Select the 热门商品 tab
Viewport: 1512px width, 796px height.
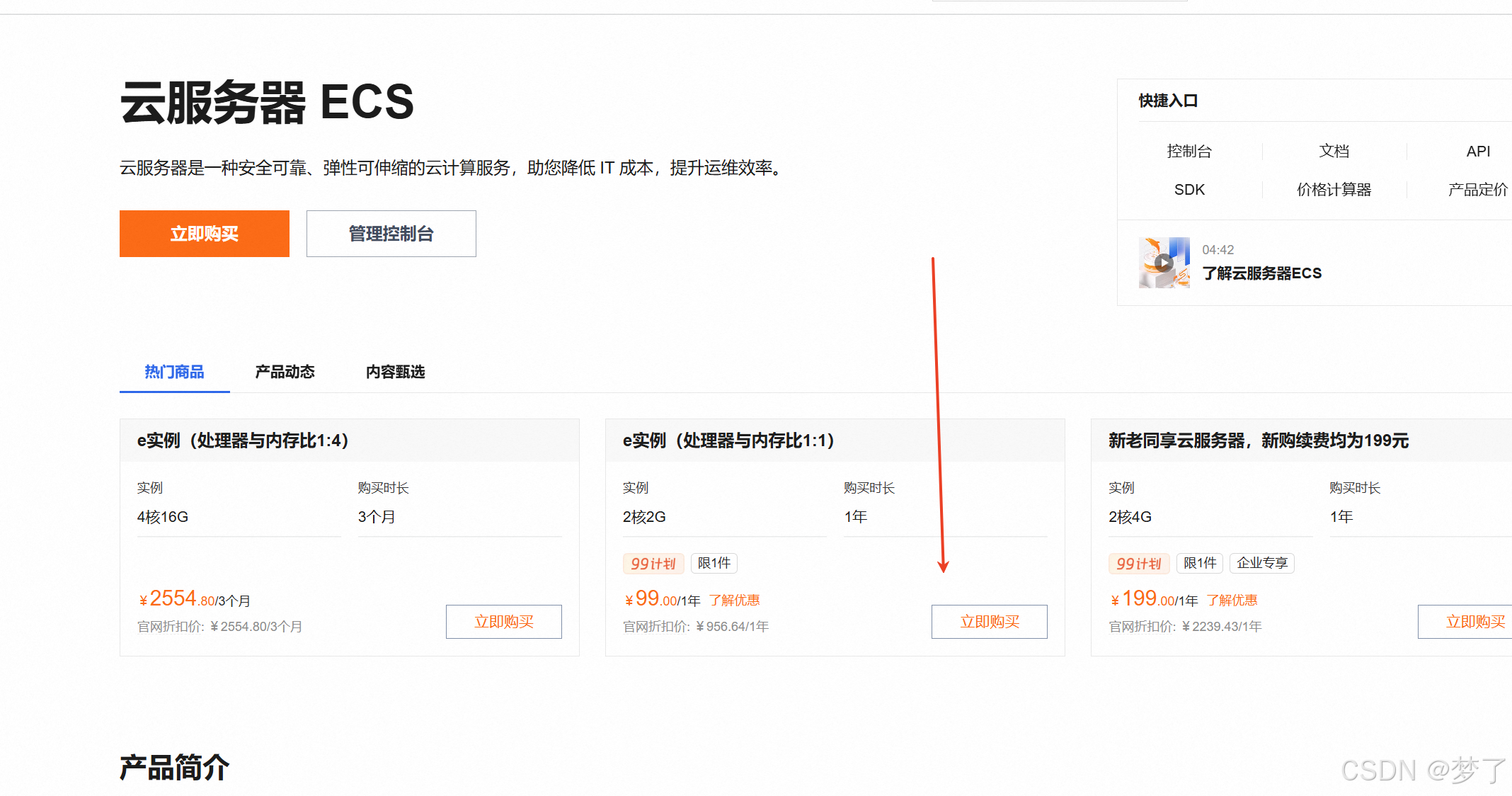coord(174,372)
